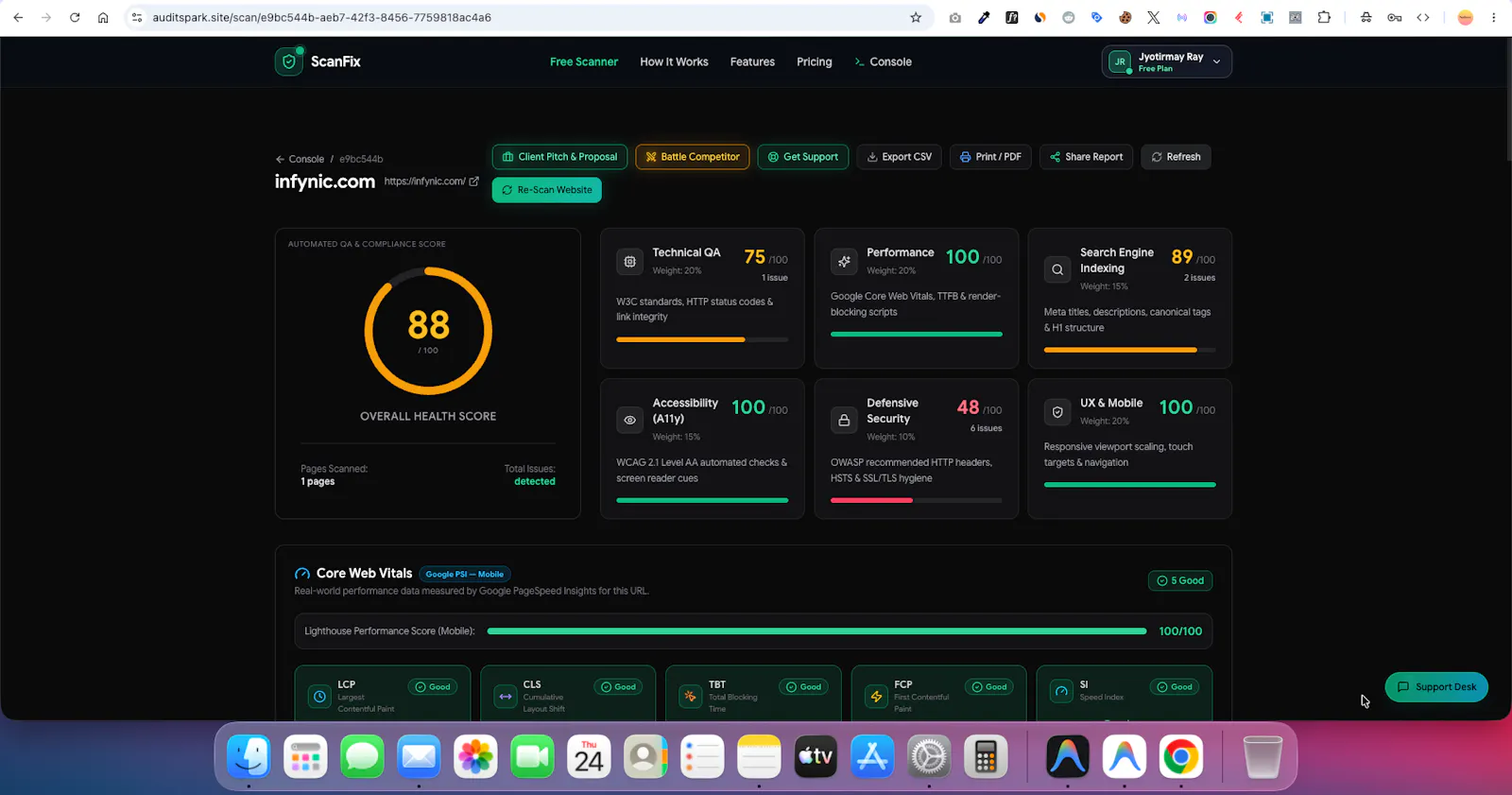This screenshot has height=795, width=1512.
Task: Click Re-Scan Website button
Action: pyautogui.click(x=547, y=190)
